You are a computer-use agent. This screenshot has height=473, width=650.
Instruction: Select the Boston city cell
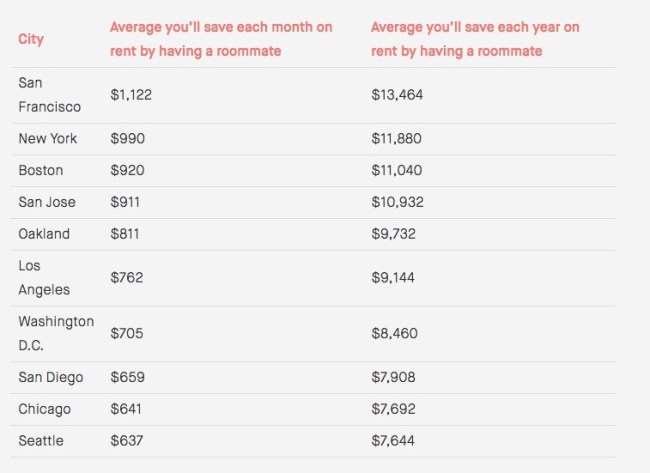41,170
